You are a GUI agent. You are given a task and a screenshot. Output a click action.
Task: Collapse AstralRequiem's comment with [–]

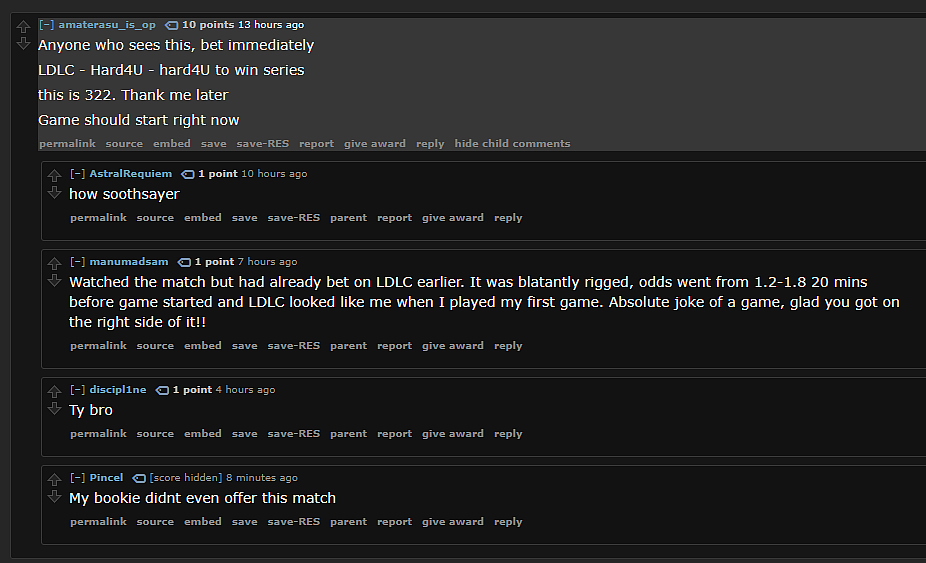point(77,173)
